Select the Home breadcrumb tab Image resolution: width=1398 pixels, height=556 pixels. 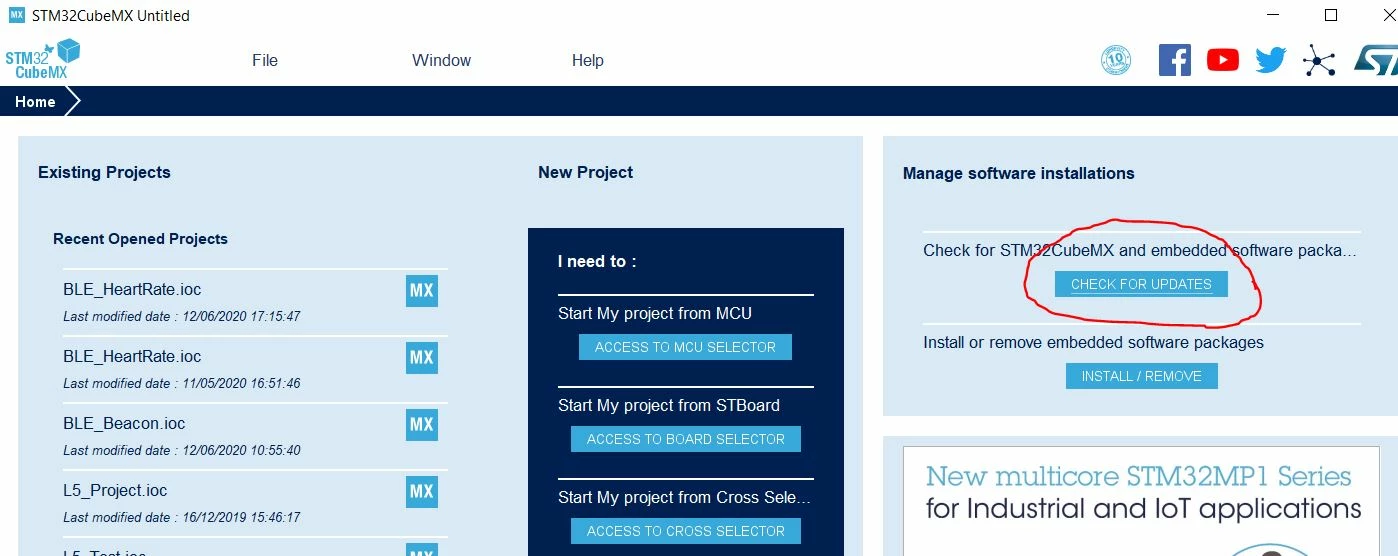[35, 101]
